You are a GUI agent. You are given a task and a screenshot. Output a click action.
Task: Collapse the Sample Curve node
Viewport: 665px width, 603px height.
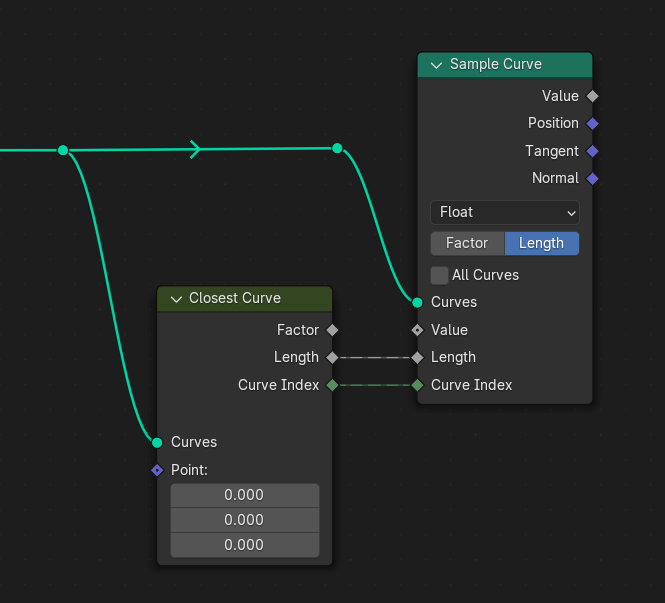pos(436,65)
